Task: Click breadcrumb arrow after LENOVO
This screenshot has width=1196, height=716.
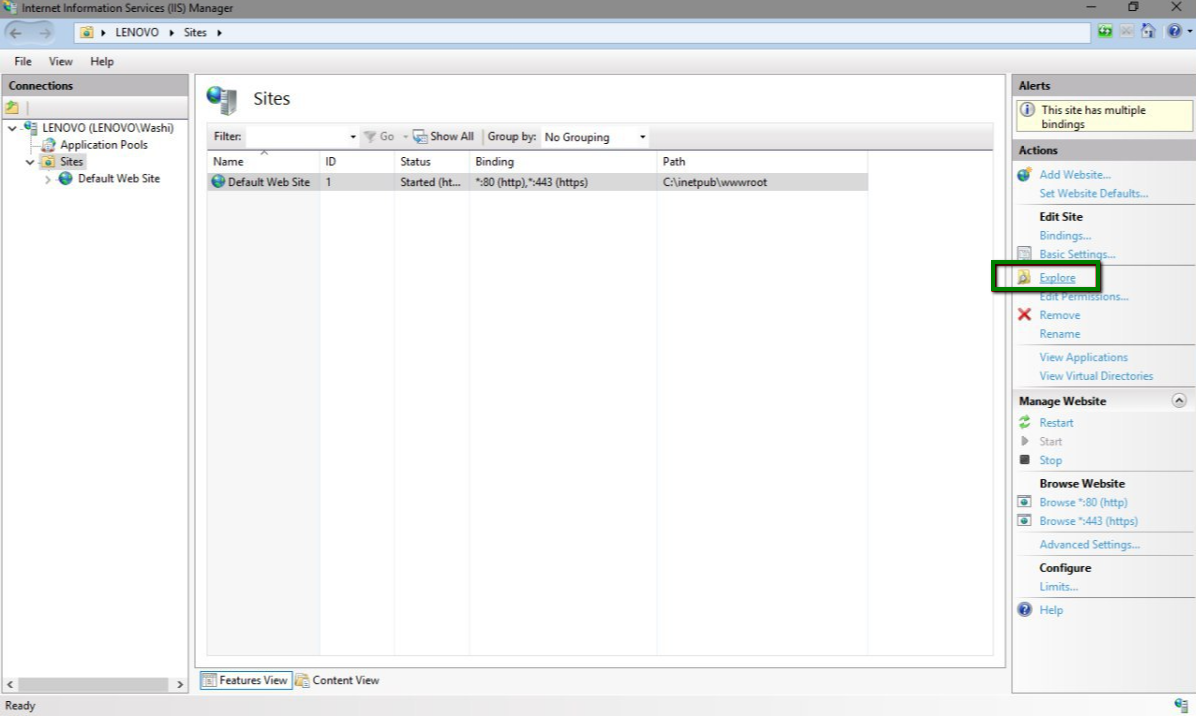Action: (172, 33)
